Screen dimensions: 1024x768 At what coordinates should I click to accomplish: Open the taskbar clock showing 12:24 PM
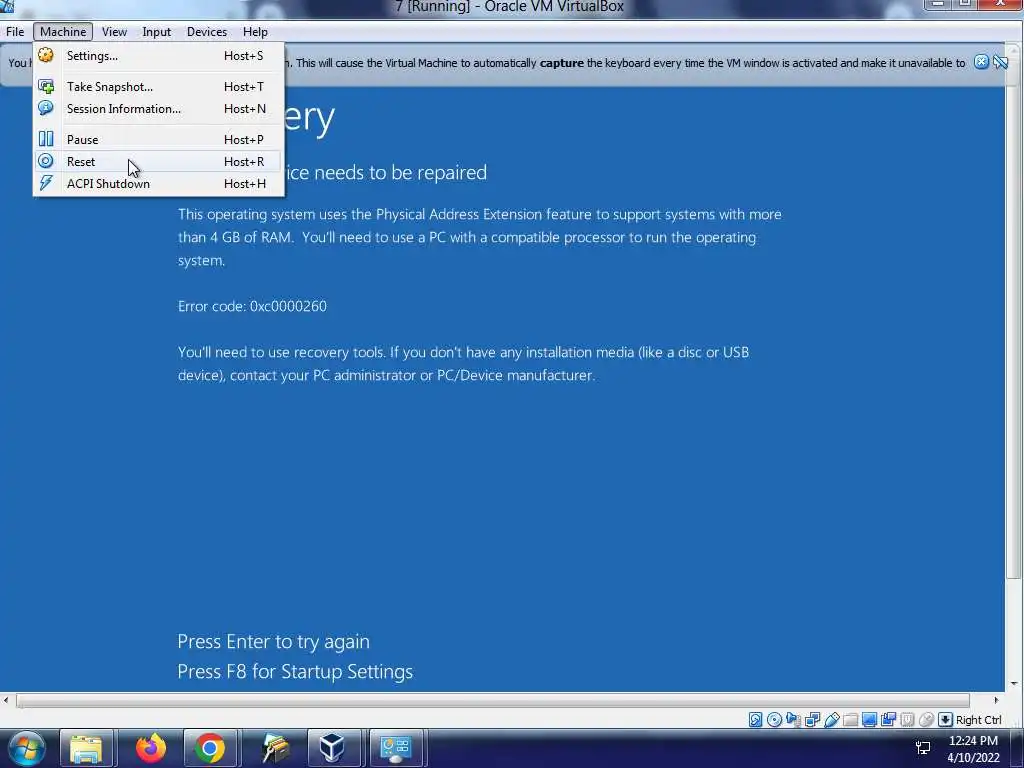[973, 749]
